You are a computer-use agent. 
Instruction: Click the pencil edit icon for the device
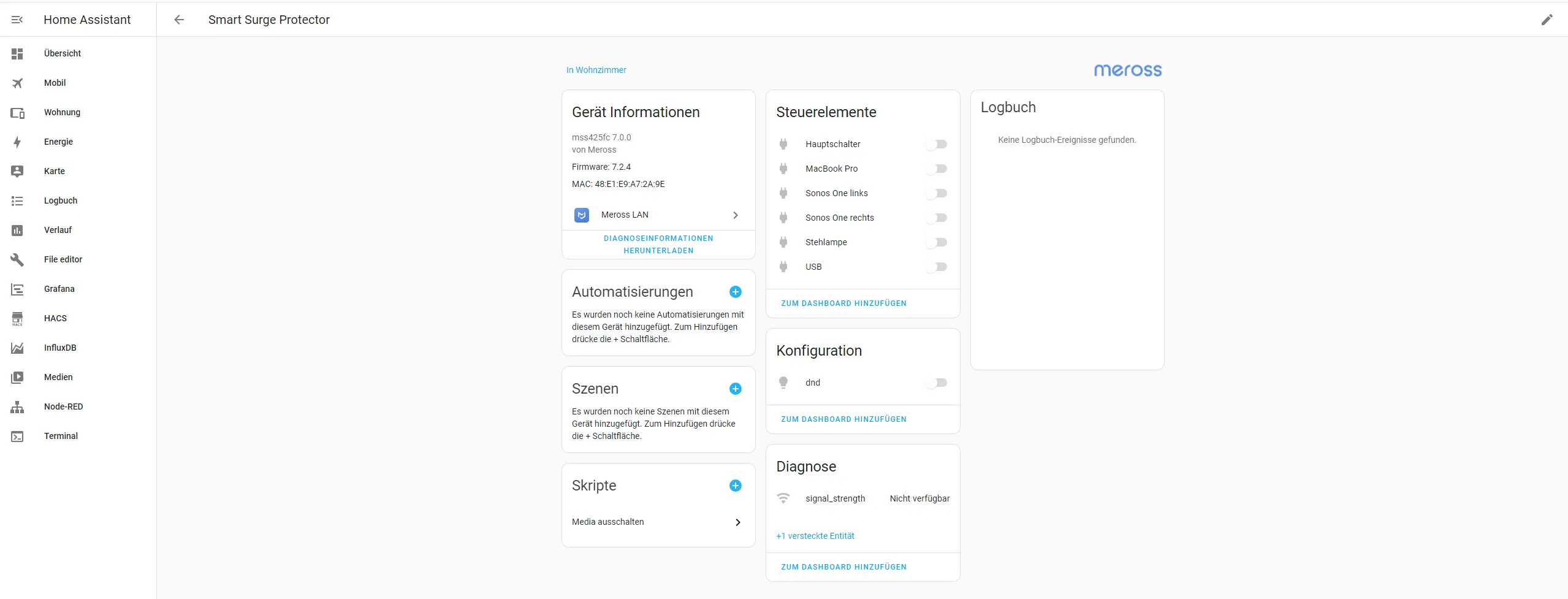[x=1547, y=20]
